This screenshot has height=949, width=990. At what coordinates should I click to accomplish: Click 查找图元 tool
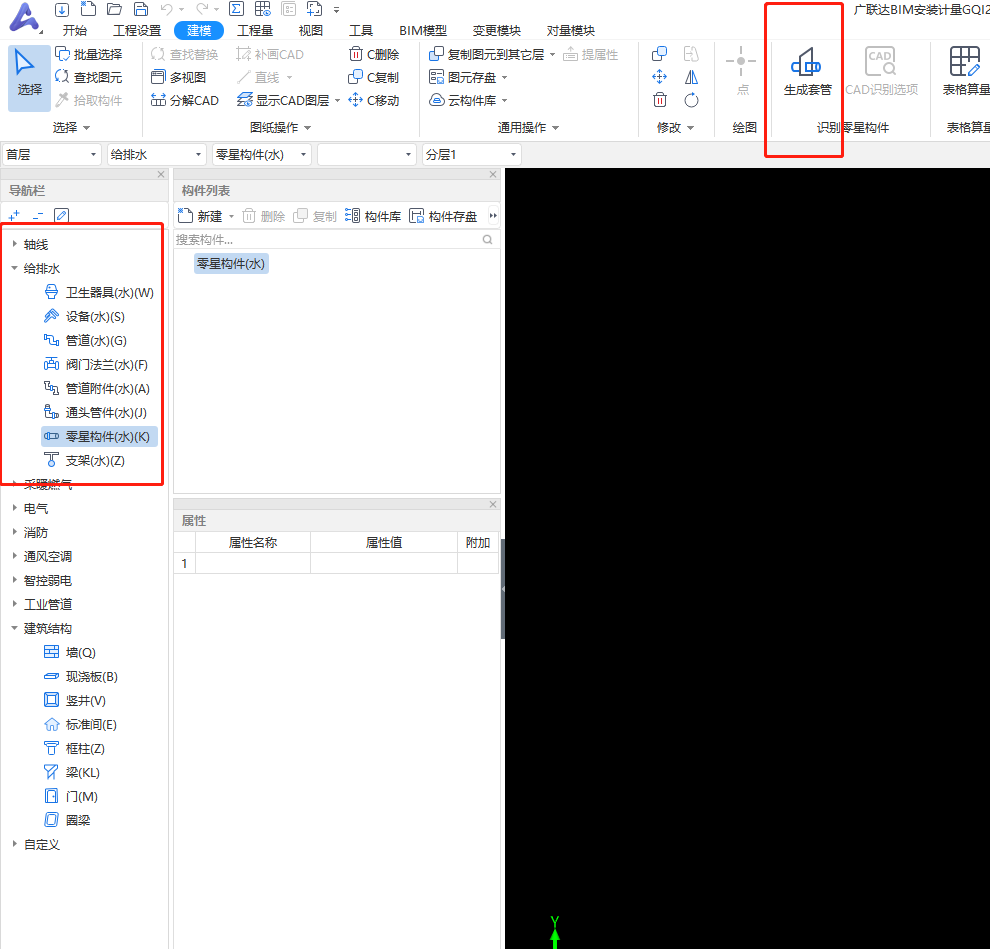click(89, 77)
